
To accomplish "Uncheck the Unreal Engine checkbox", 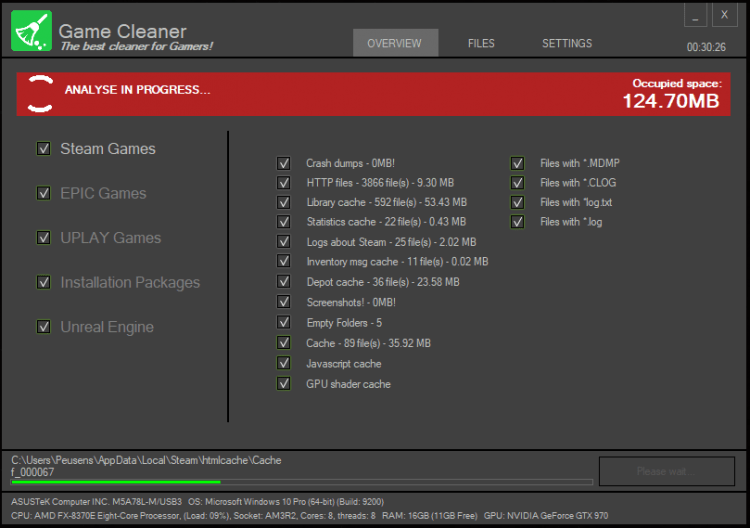I will (x=44, y=327).
